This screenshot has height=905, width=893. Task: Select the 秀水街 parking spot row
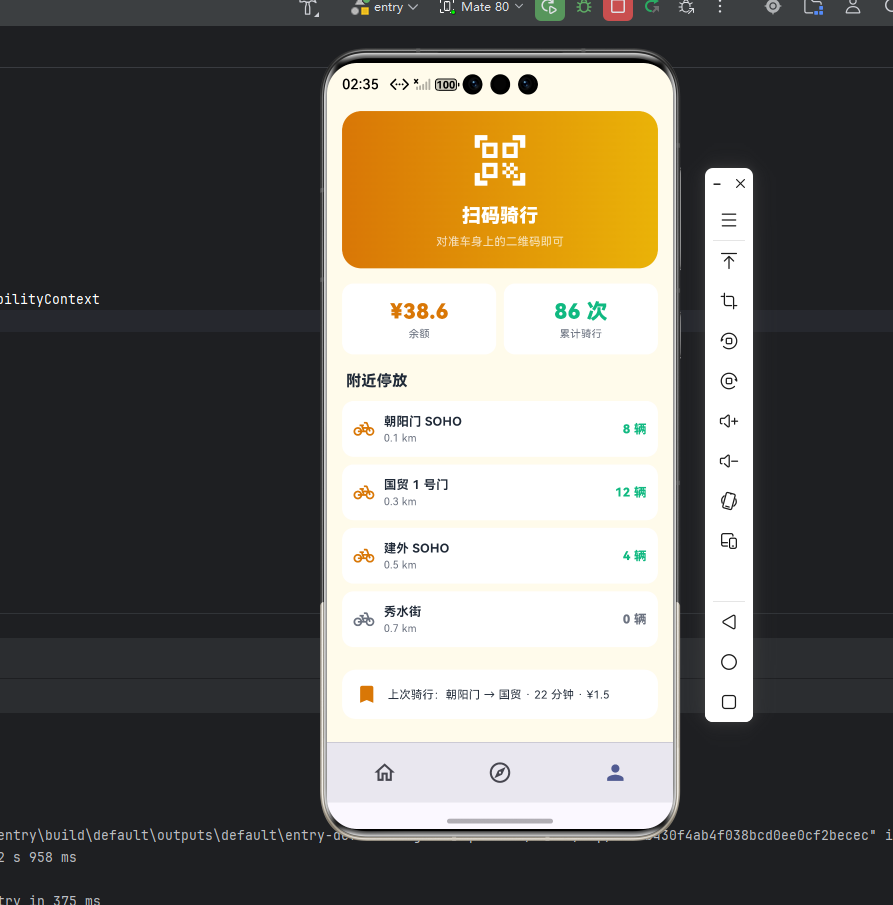pos(500,619)
